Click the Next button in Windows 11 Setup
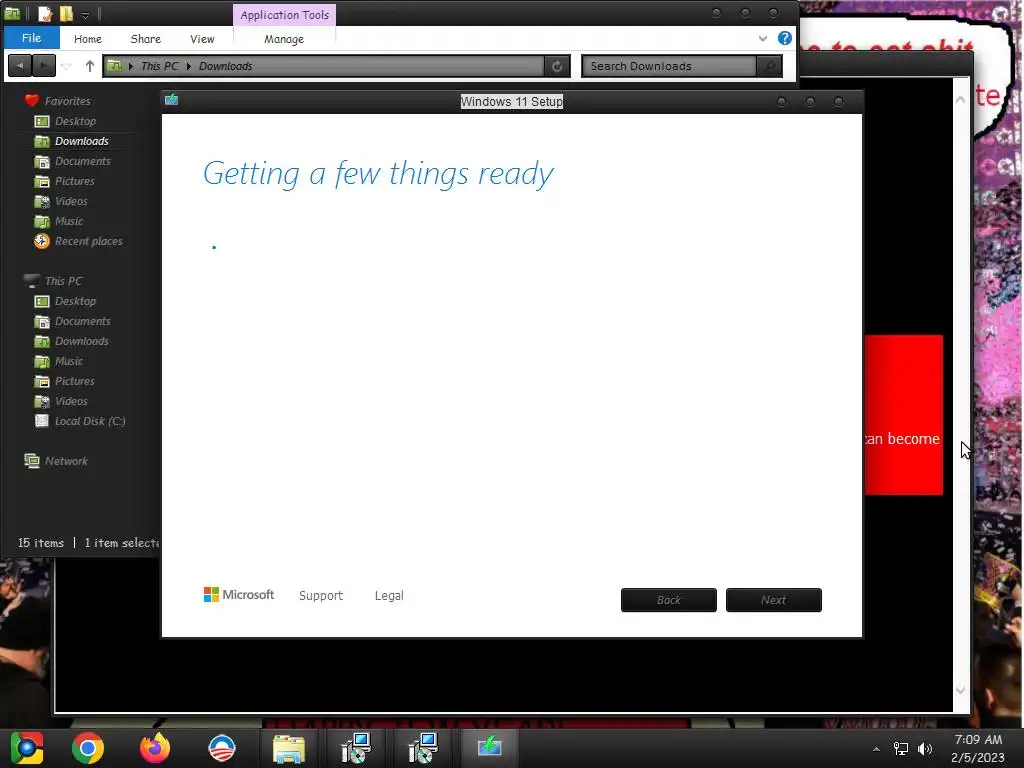The width and height of the screenshot is (1024, 768). coord(773,600)
